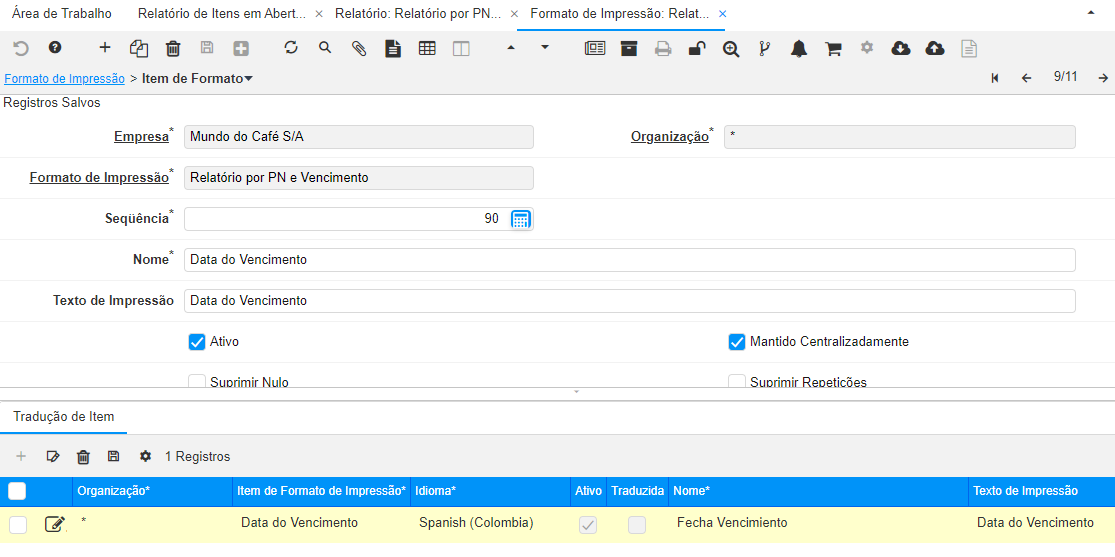Click Save and New icon
This screenshot has height=557, width=1115.
pos(241,48)
